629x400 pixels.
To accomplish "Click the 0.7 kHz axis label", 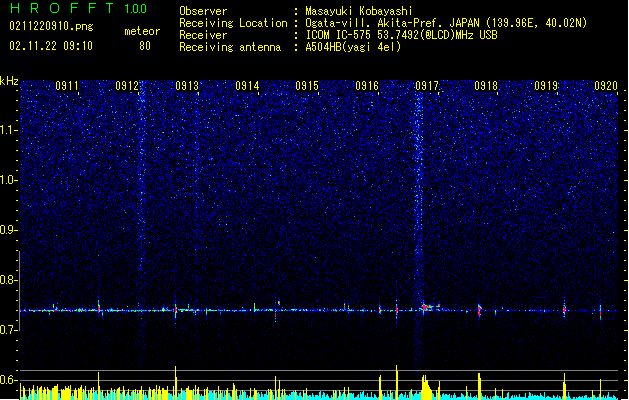I will pyautogui.click(x=9, y=330).
